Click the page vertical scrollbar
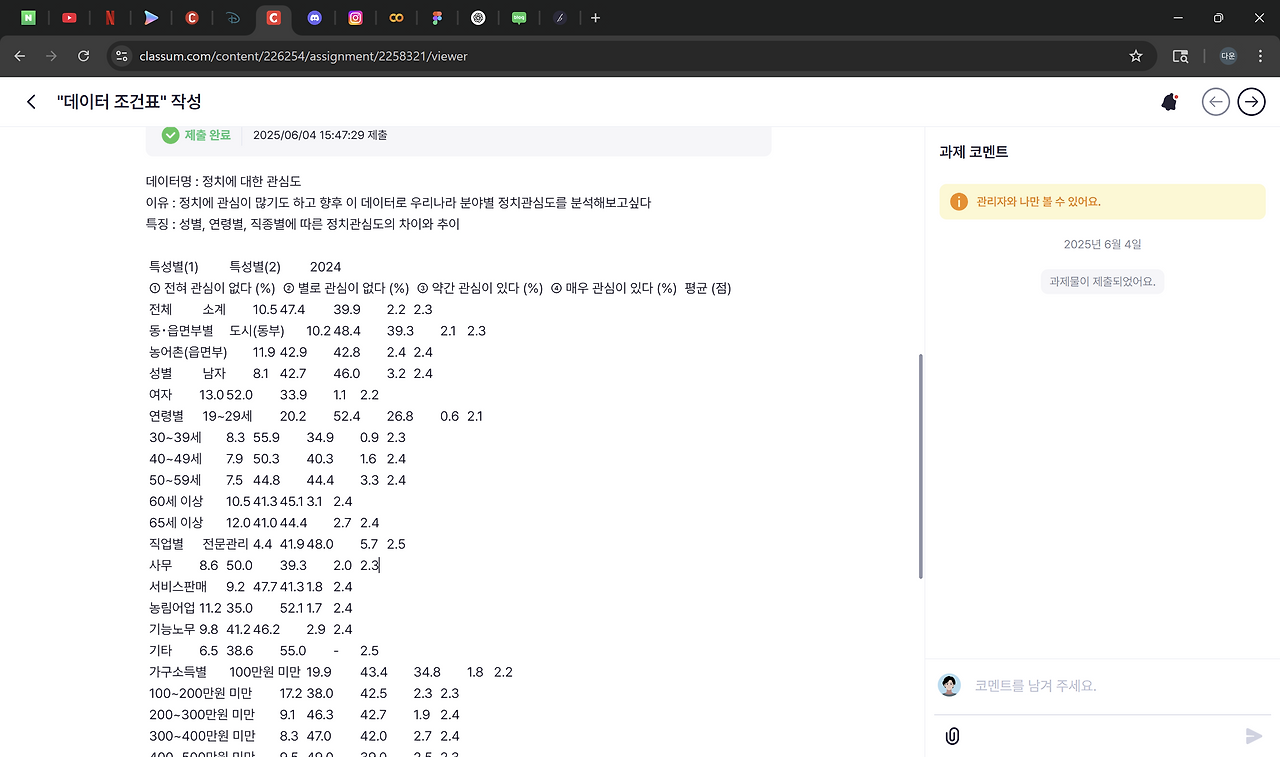 [x=920, y=466]
